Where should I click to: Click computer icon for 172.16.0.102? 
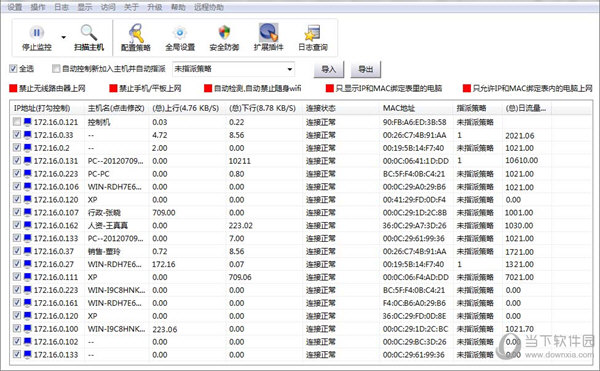[x=28, y=342]
